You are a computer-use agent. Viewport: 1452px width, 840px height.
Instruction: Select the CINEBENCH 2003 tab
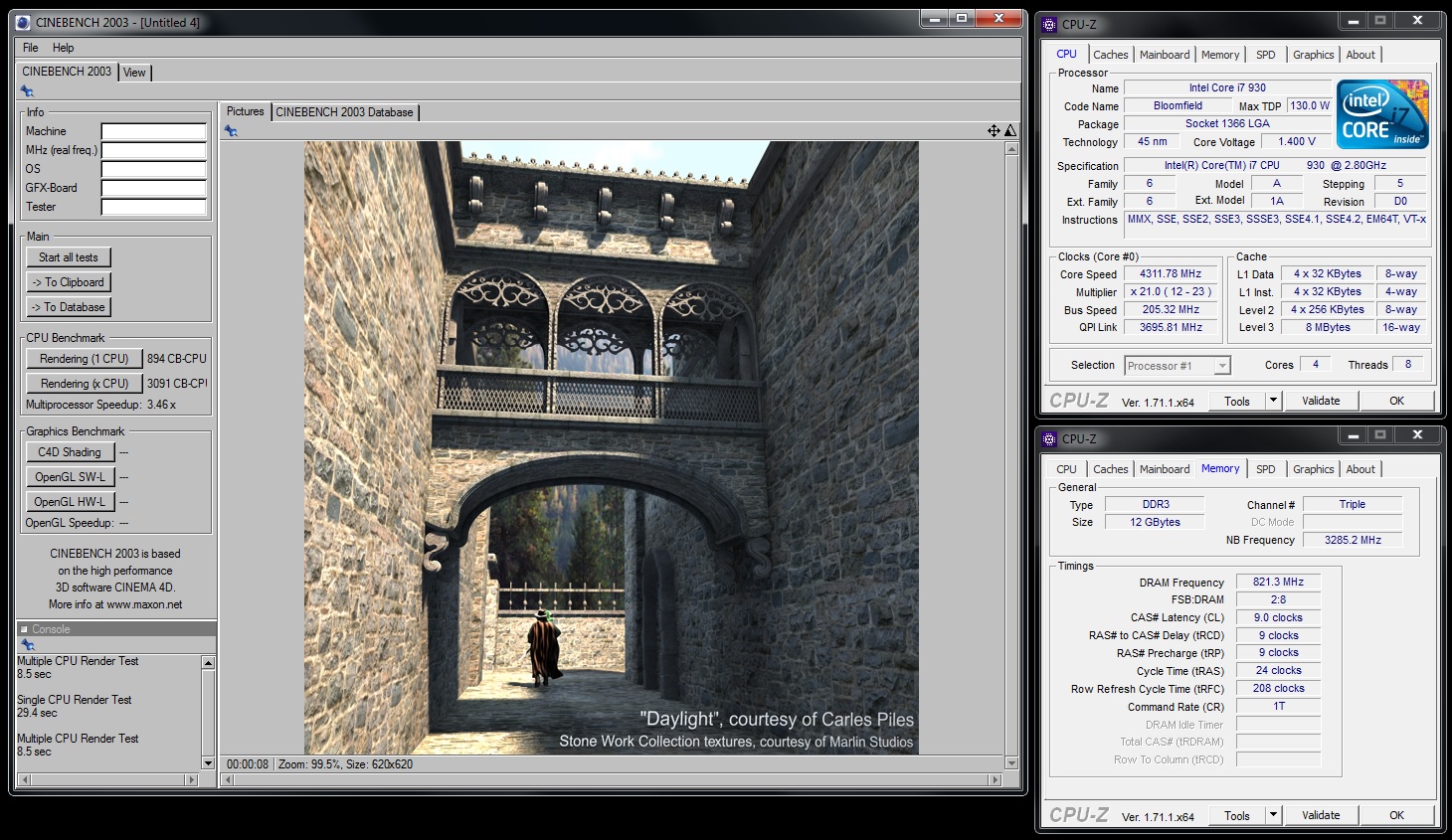(x=68, y=72)
